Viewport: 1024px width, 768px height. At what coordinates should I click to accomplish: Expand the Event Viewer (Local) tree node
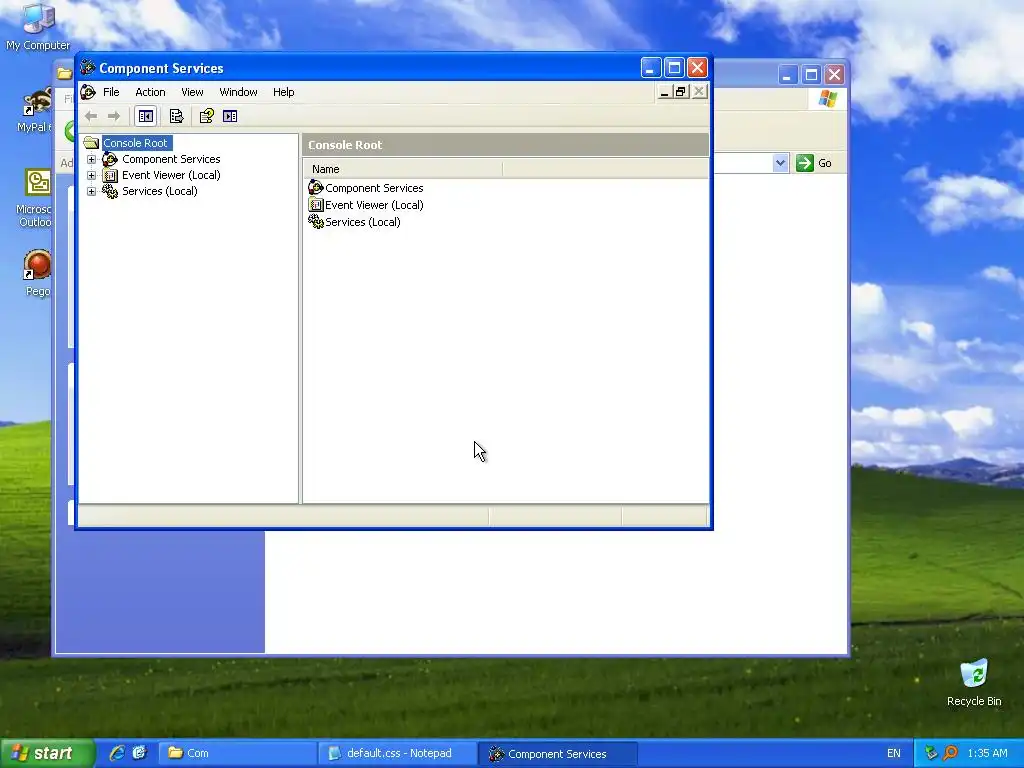click(91, 175)
